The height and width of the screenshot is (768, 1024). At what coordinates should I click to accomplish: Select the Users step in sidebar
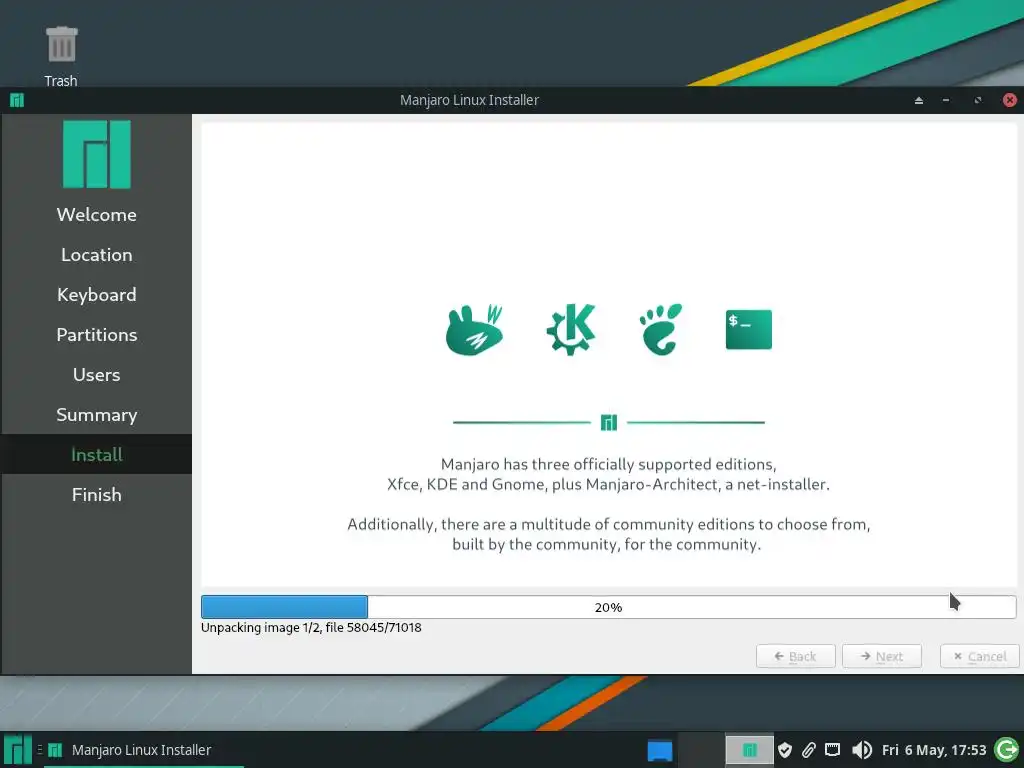click(x=97, y=375)
